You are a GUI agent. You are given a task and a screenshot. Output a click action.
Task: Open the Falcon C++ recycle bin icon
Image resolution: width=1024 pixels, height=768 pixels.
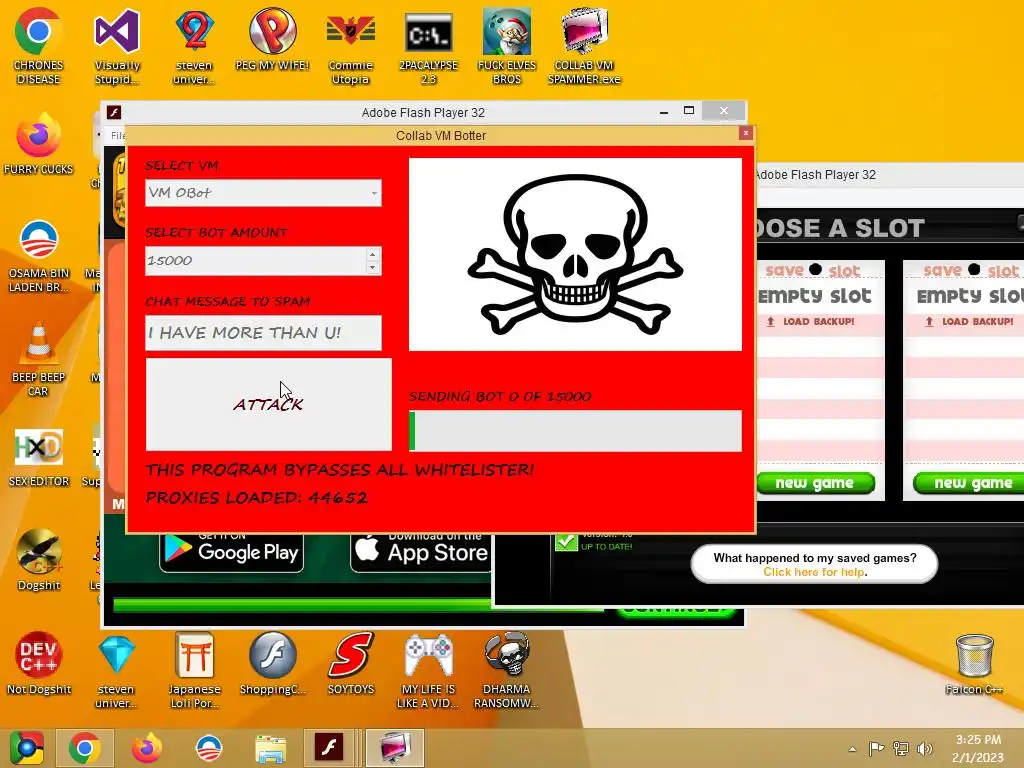[974, 664]
